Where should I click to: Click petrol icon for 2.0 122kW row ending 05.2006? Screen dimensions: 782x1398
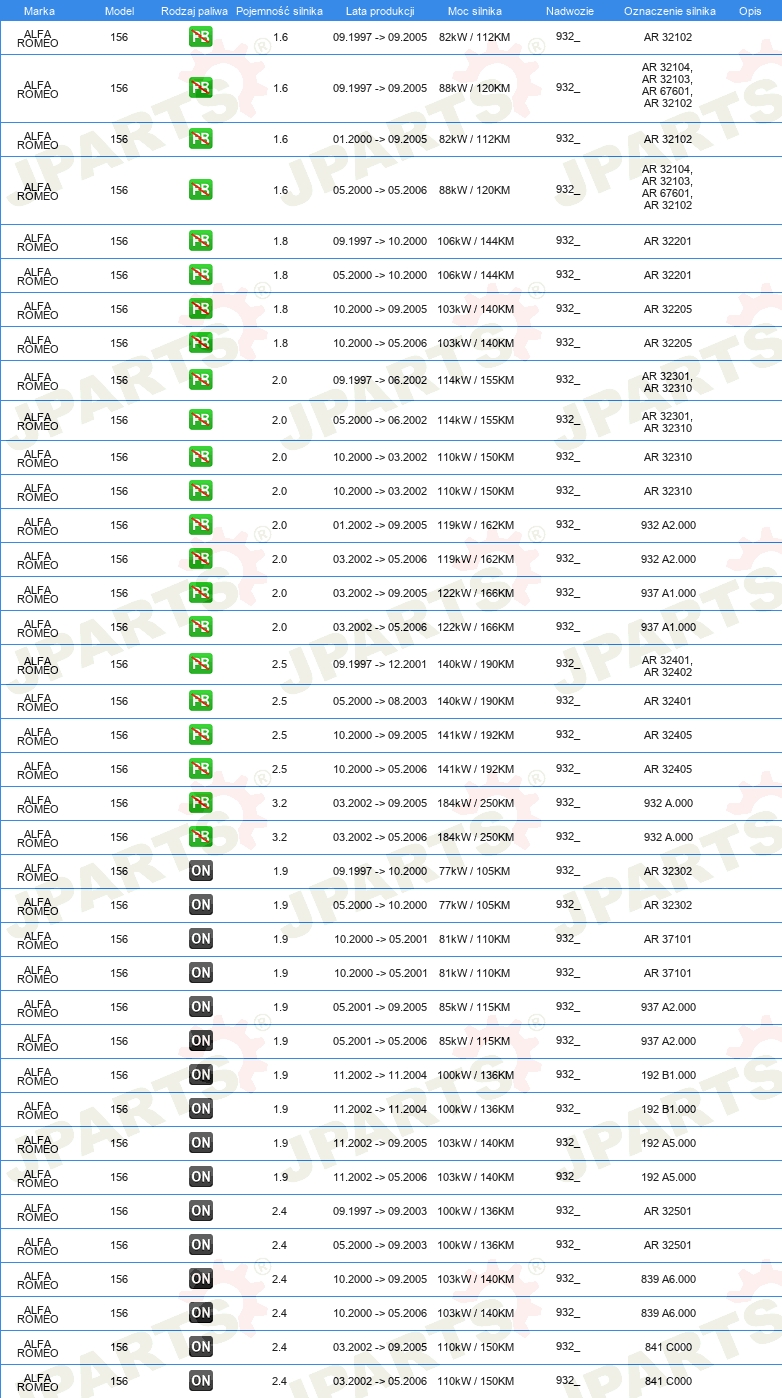[x=200, y=627]
